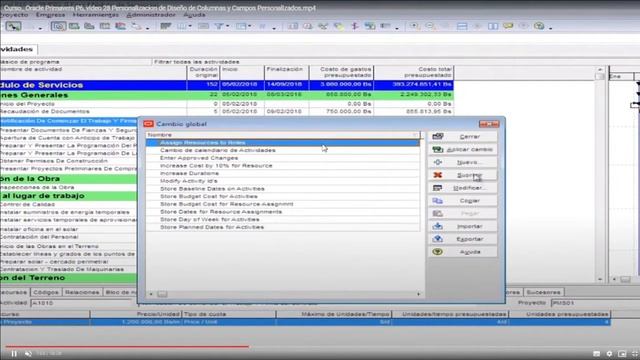Toggle the video subtitles icon
The width and height of the screenshot is (640, 360).
(596, 354)
